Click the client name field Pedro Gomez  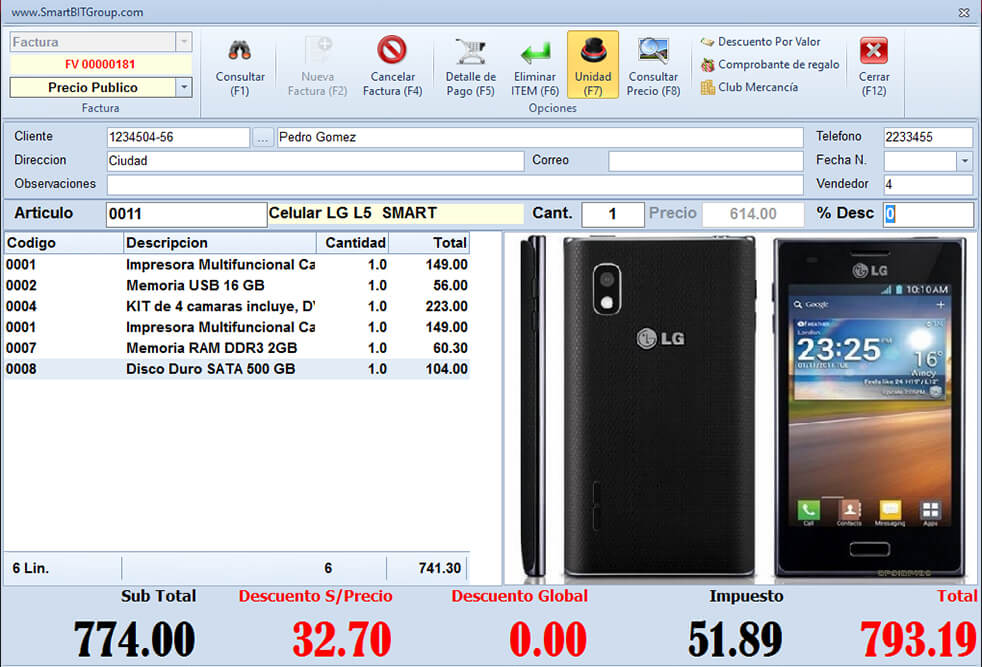(x=540, y=137)
